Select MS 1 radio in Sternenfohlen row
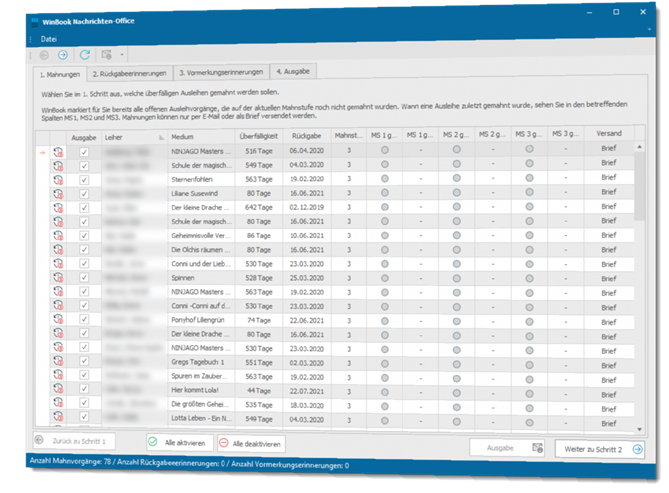Image resolution: width=669 pixels, height=493 pixels. point(384,178)
